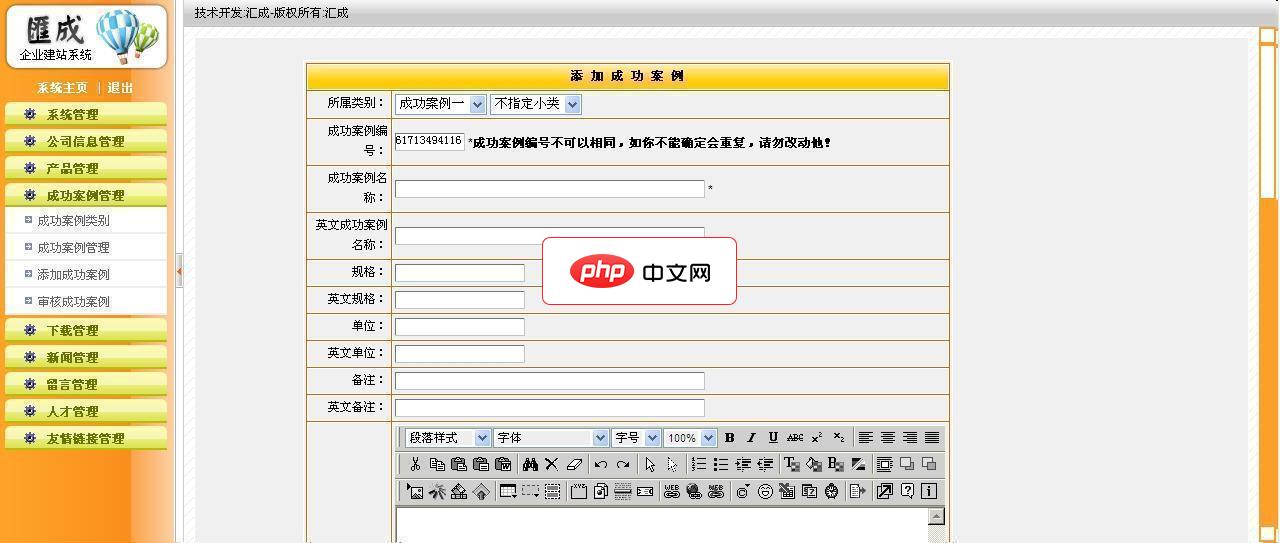Image resolution: width=1280 pixels, height=543 pixels.
Task: Apply italic formatting in the editor
Action: 751,437
